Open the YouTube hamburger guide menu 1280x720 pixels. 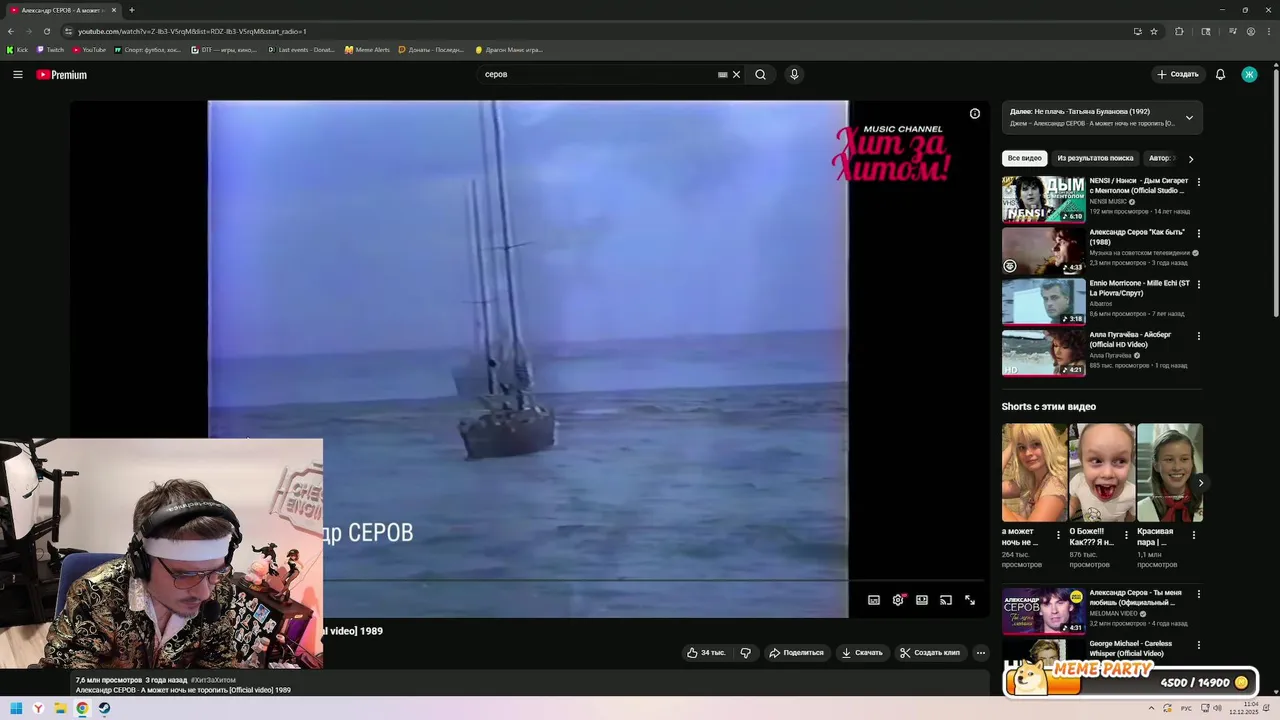tap(17, 74)
